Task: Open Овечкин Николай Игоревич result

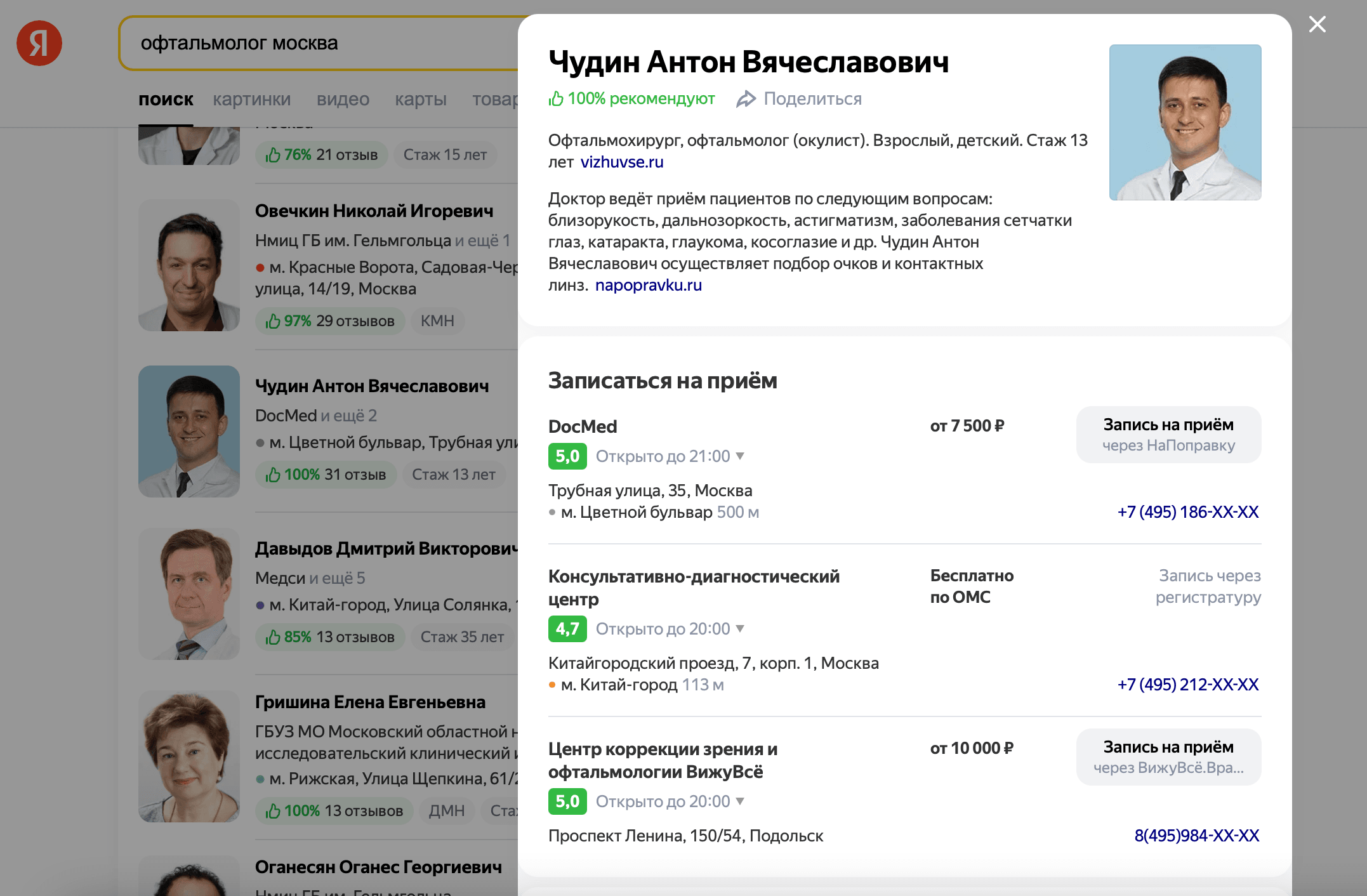Action: [374, 211]
